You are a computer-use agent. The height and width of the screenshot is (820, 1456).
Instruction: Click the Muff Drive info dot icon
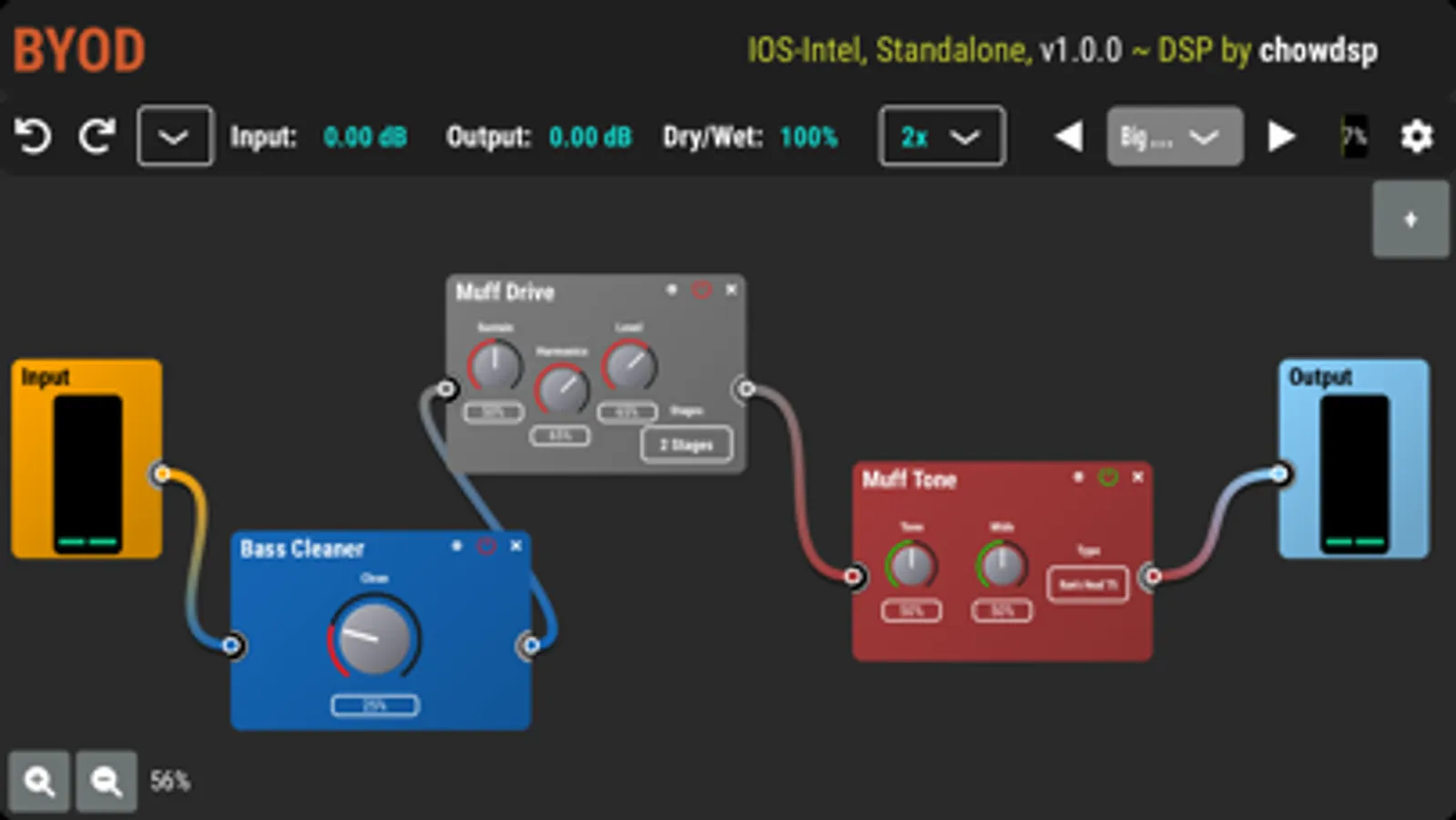[x=672, y=290]
